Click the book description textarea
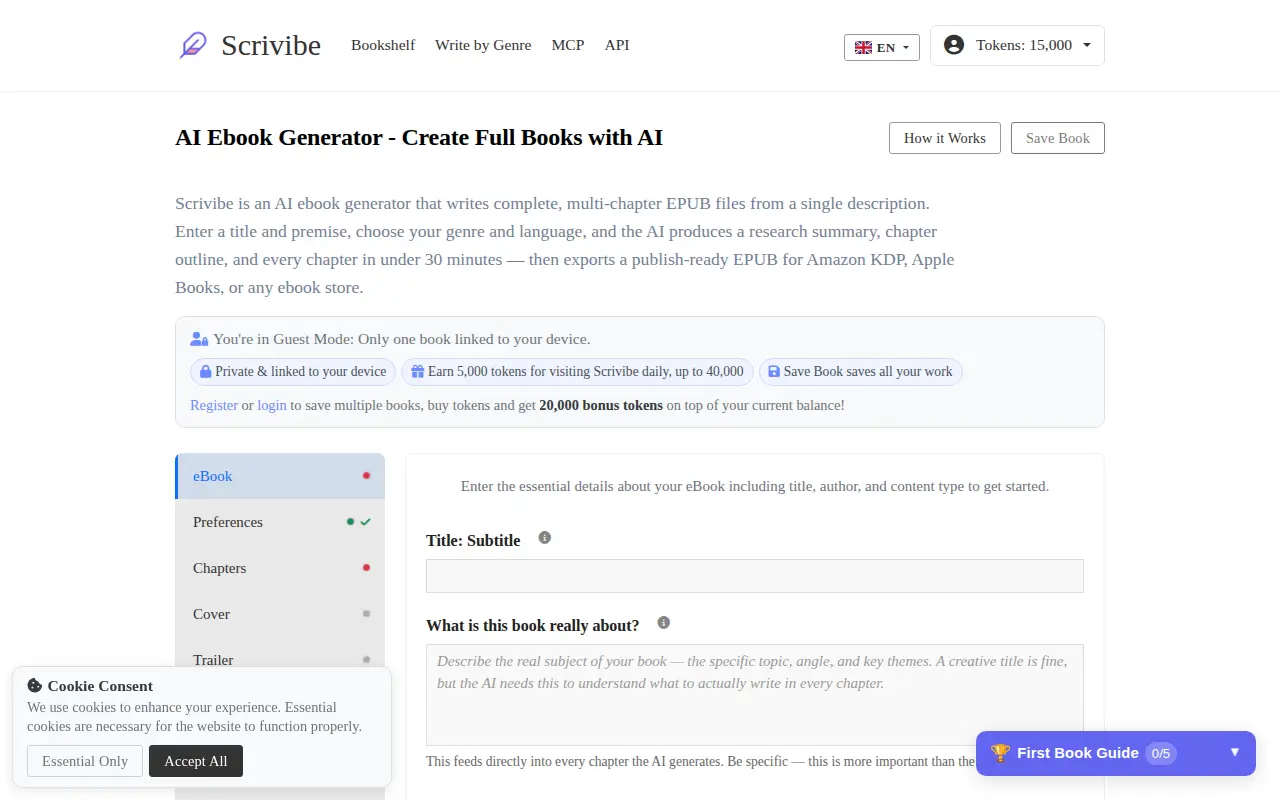Viewport: 1280px width, 800px height. coord(755,695)
